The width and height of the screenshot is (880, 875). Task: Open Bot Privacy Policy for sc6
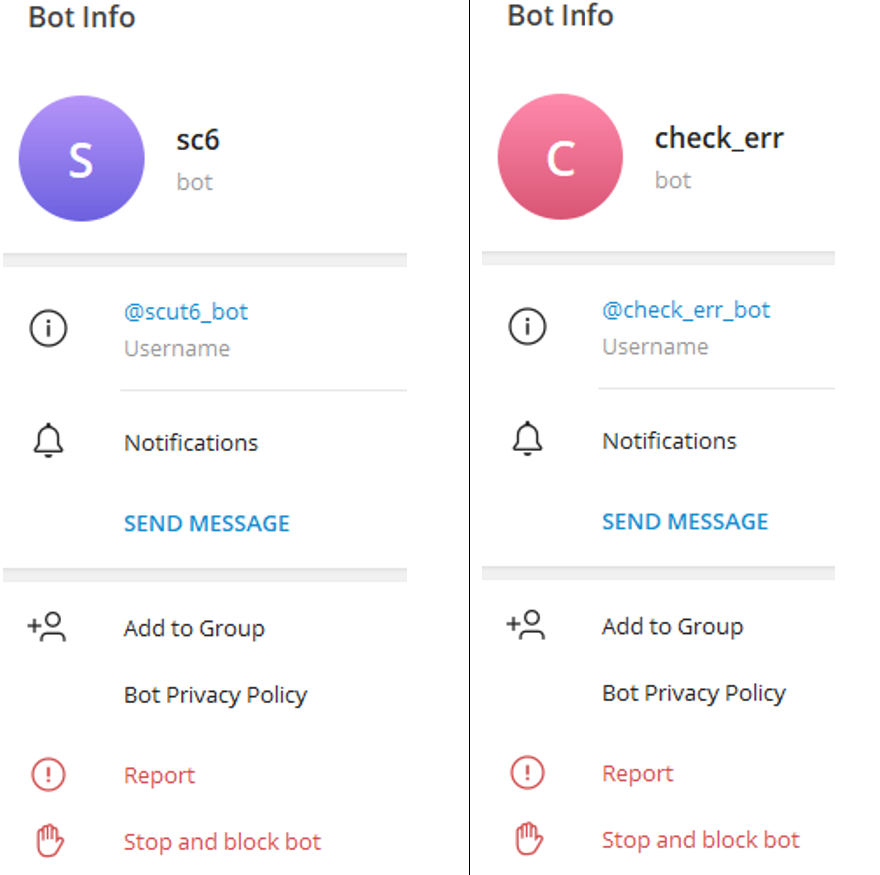click(x=215, y=694)
